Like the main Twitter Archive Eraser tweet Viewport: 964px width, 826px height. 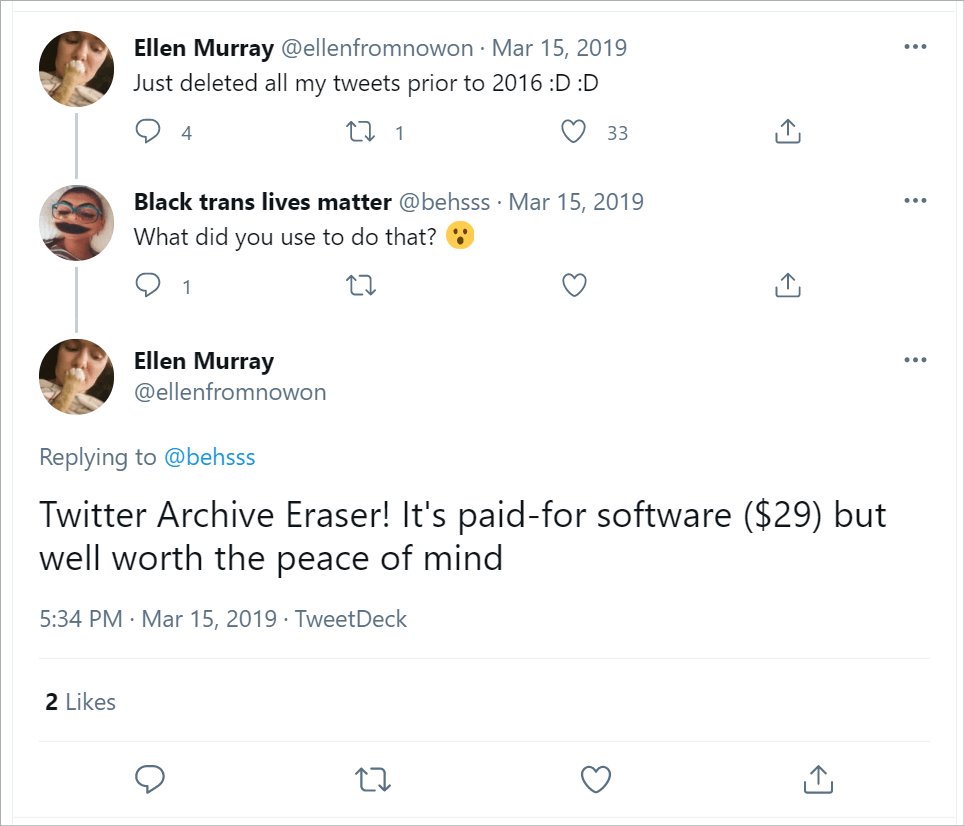(x=595, y=779)
